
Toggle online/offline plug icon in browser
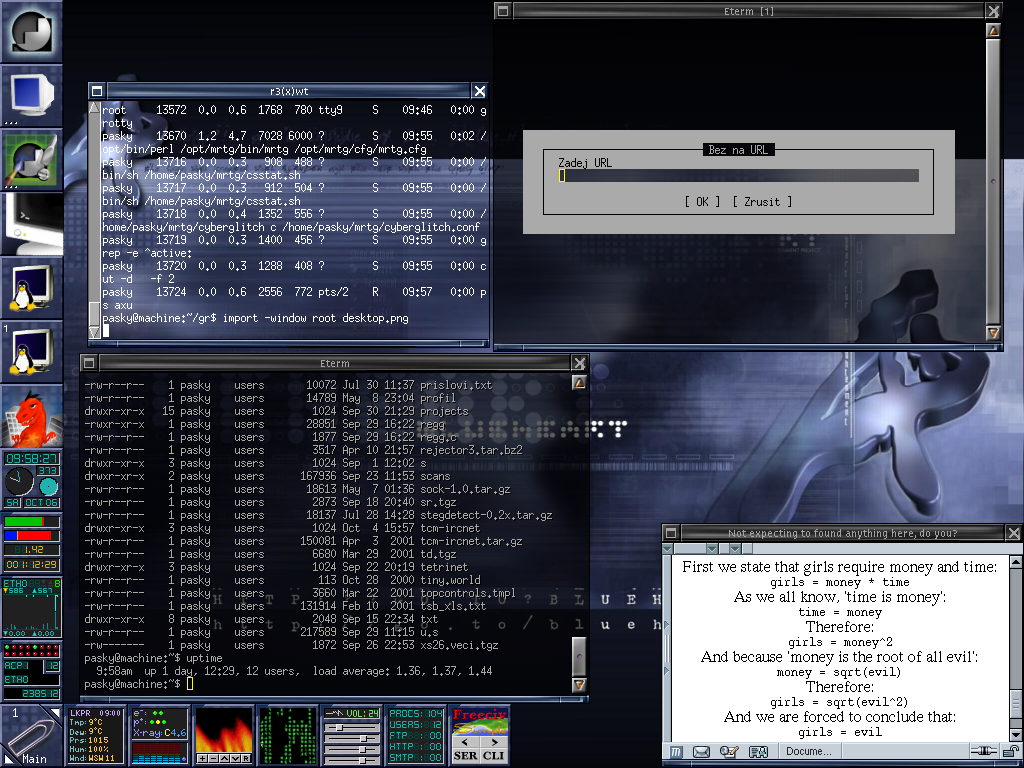coord(983,752)
